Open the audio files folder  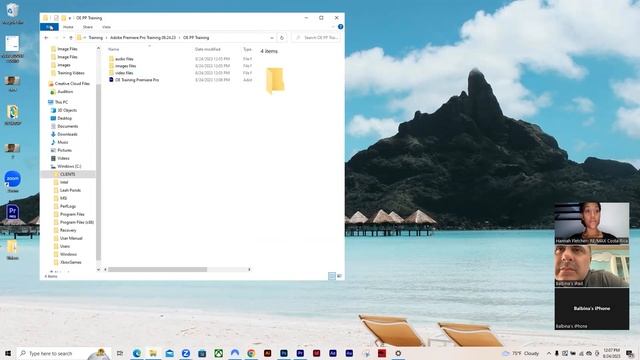[x=124, y=59]
